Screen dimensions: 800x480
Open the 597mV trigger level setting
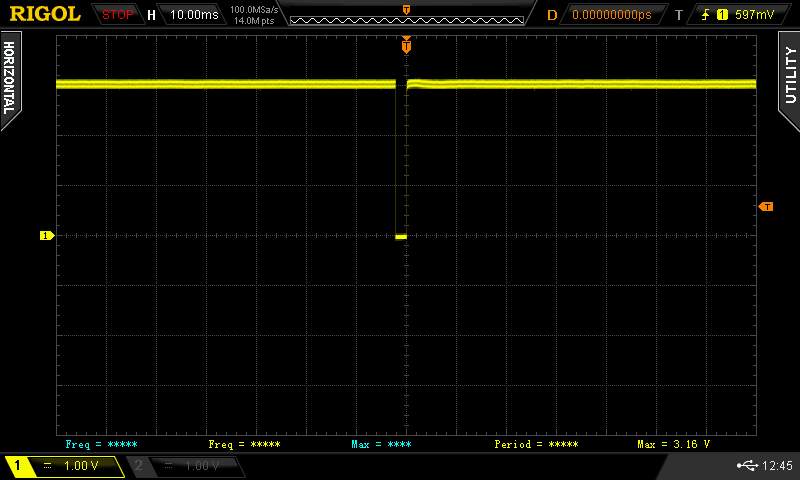754,15
